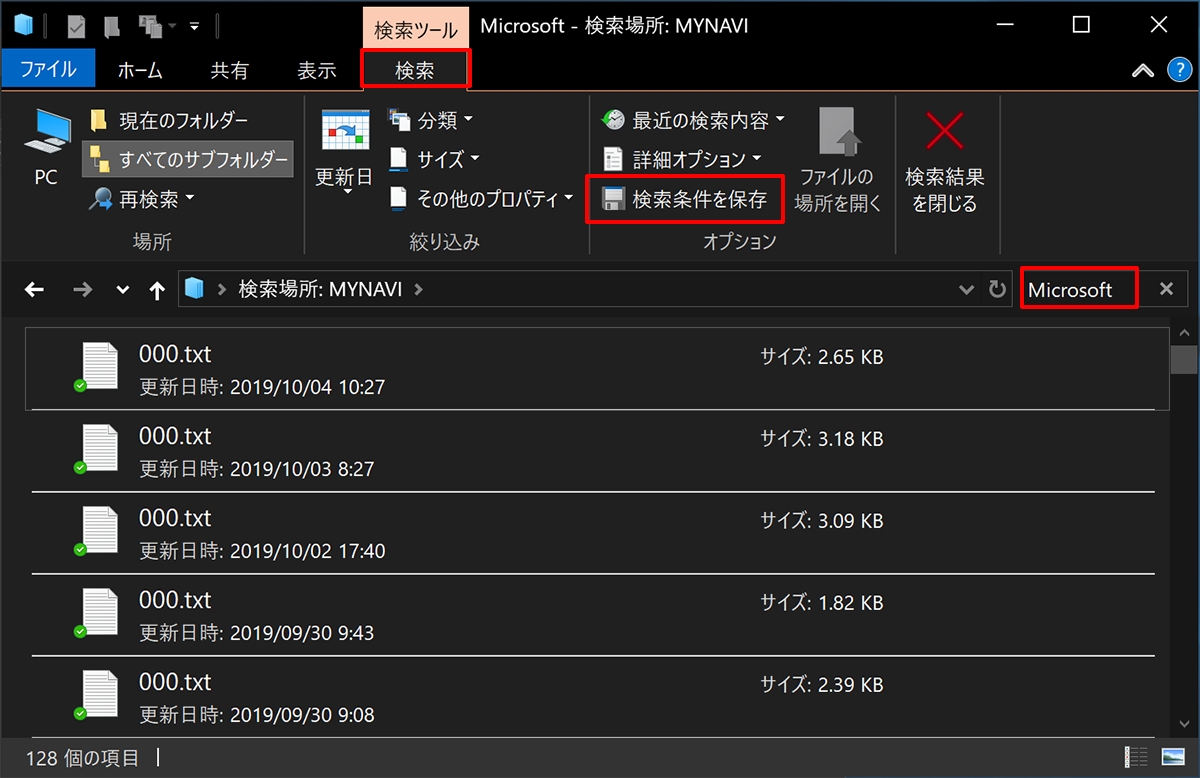
Task: Click the window system icon in title bar
Action: pos(23,24)
